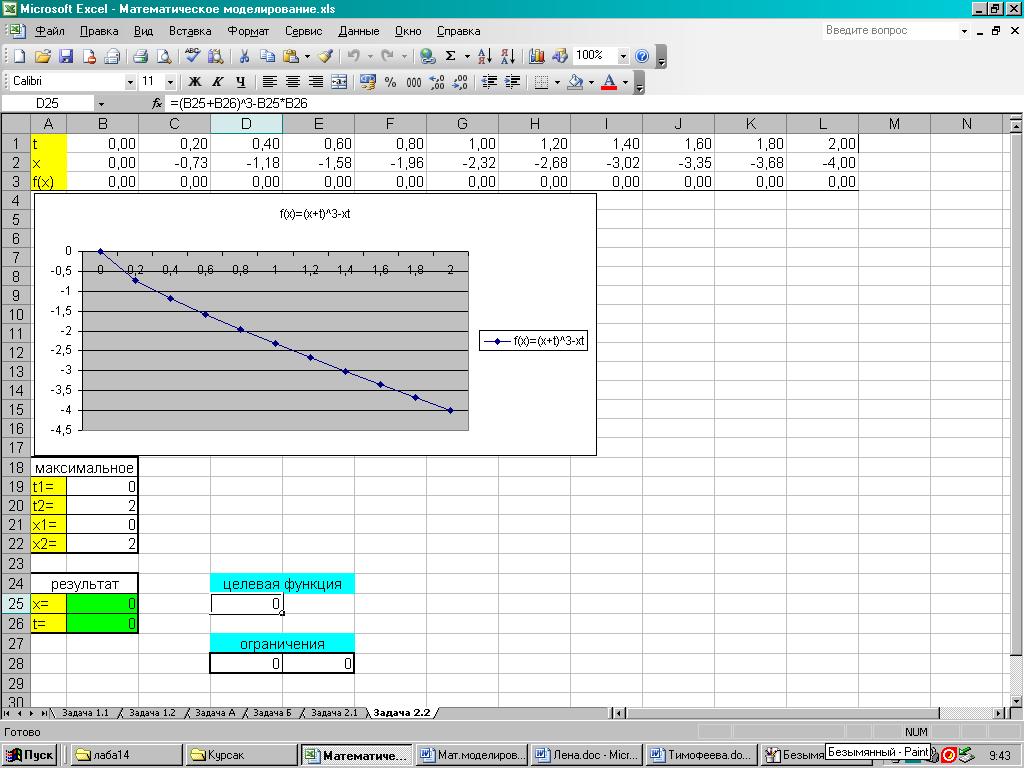Image resolution: width=1024 pixels, height=768 pixels.
Task: Sort ascending with the A-Z icon
Action: (x=484, y=56)
